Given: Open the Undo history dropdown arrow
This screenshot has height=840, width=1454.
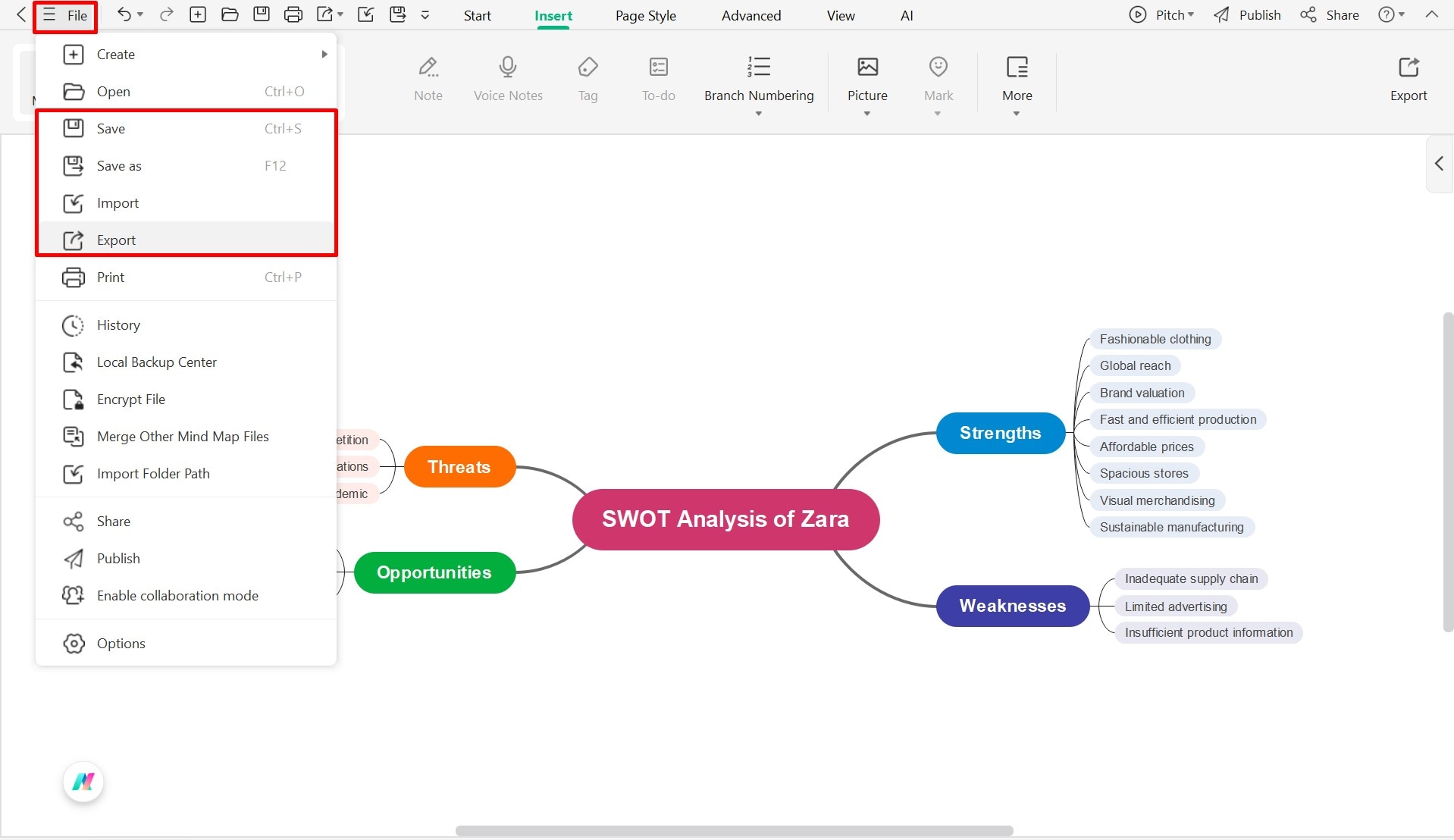Looking at the screenshot, I should click(140, 14).
